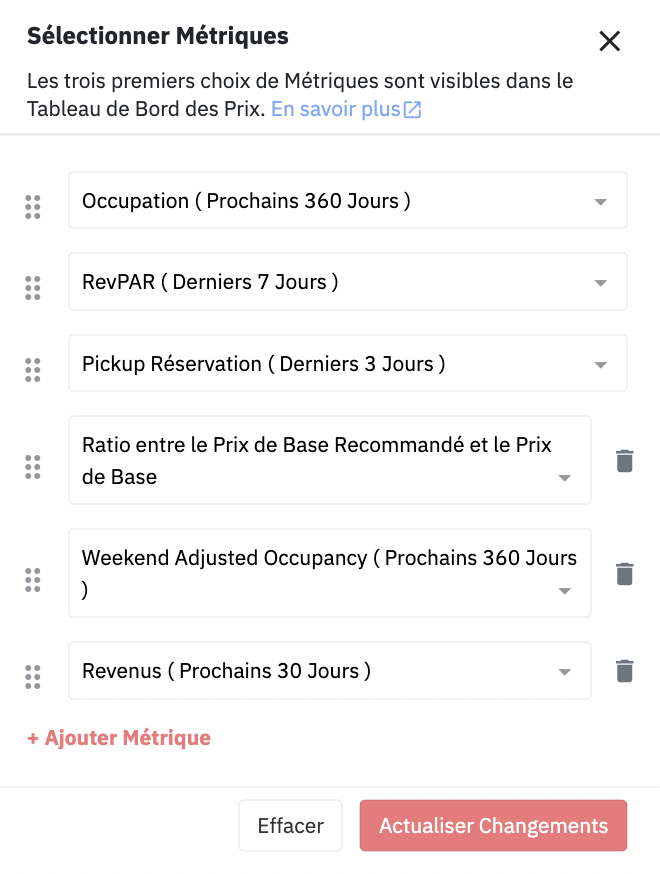
Task: Delete the Ratio Prix de Base metric
Action: pos(625,461)
